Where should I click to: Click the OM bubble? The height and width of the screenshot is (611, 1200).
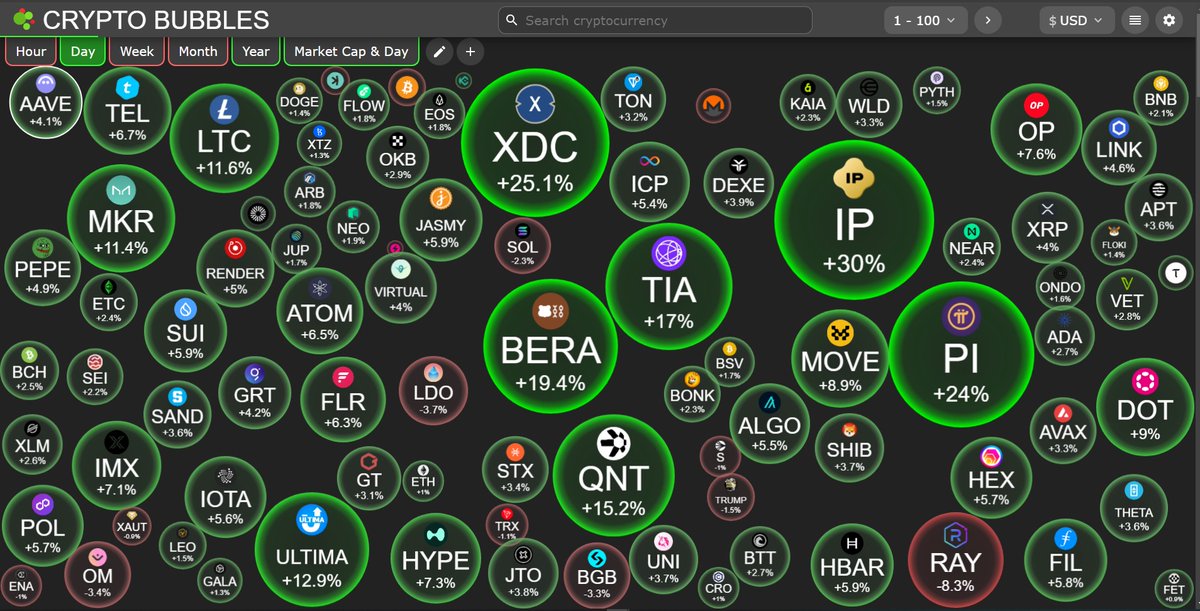97,574
